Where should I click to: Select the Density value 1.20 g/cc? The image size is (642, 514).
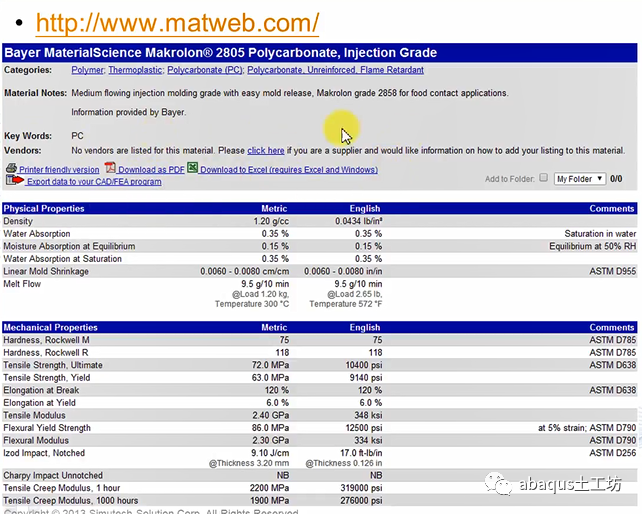tap(271, 221)
